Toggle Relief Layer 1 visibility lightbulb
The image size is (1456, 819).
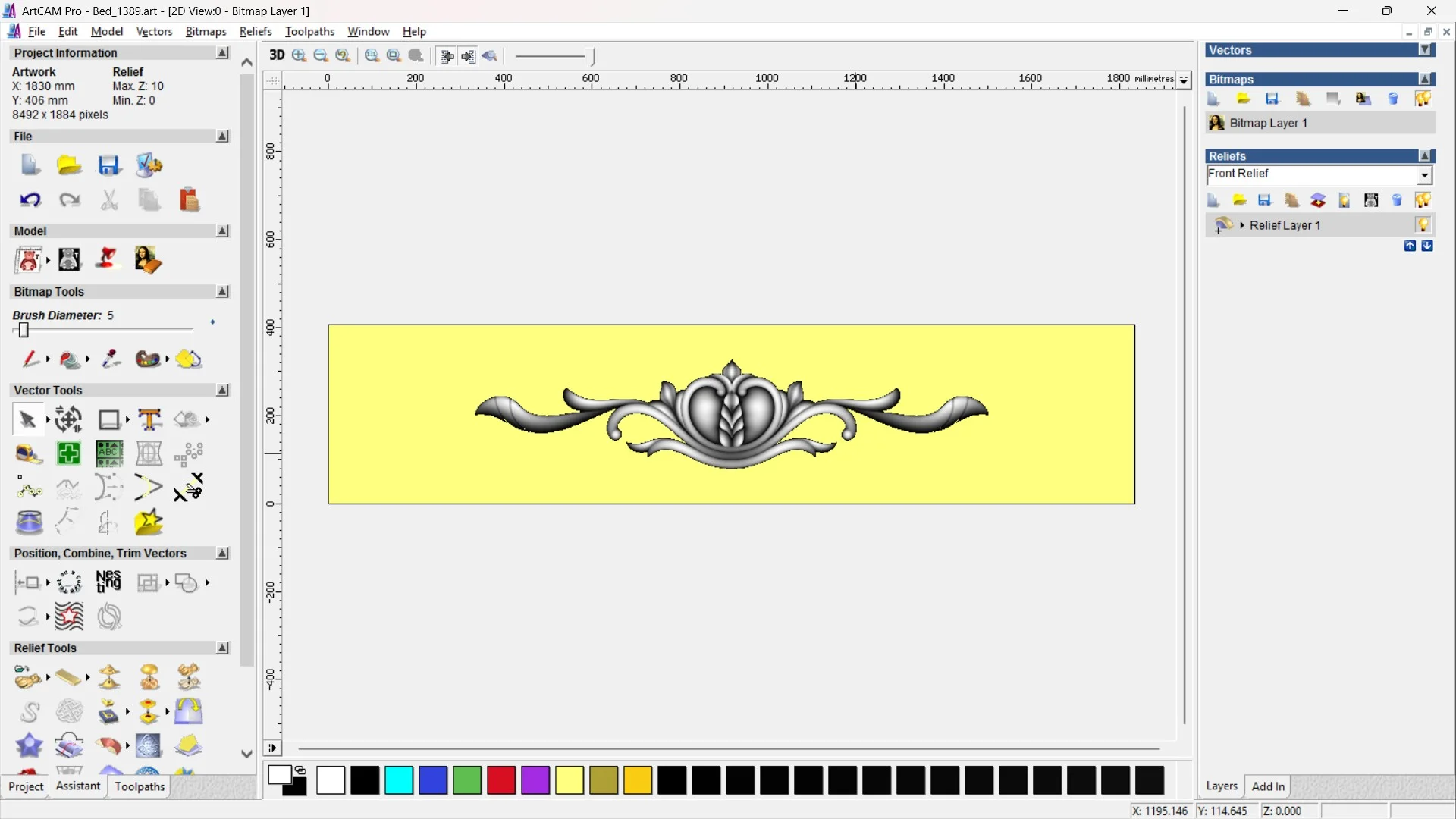click(1423, 225)
